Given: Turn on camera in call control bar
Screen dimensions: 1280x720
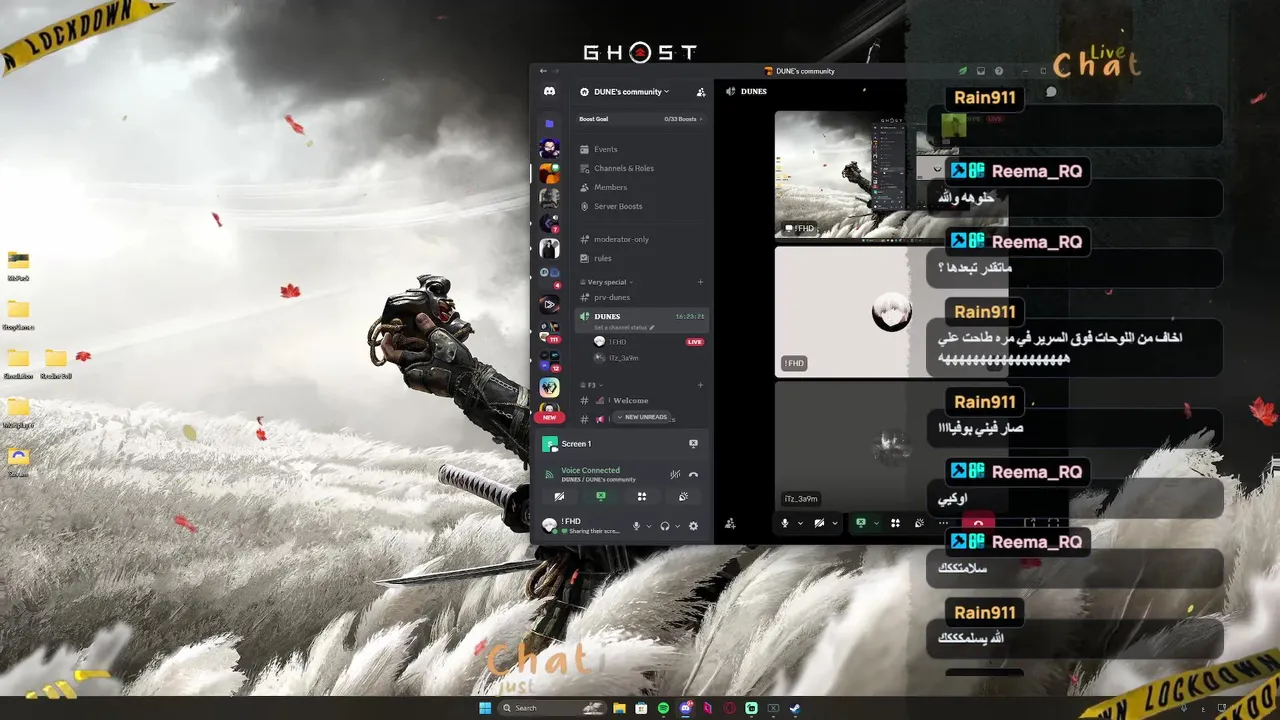Looking at the screenshot, I should click(x=819, y=523).
